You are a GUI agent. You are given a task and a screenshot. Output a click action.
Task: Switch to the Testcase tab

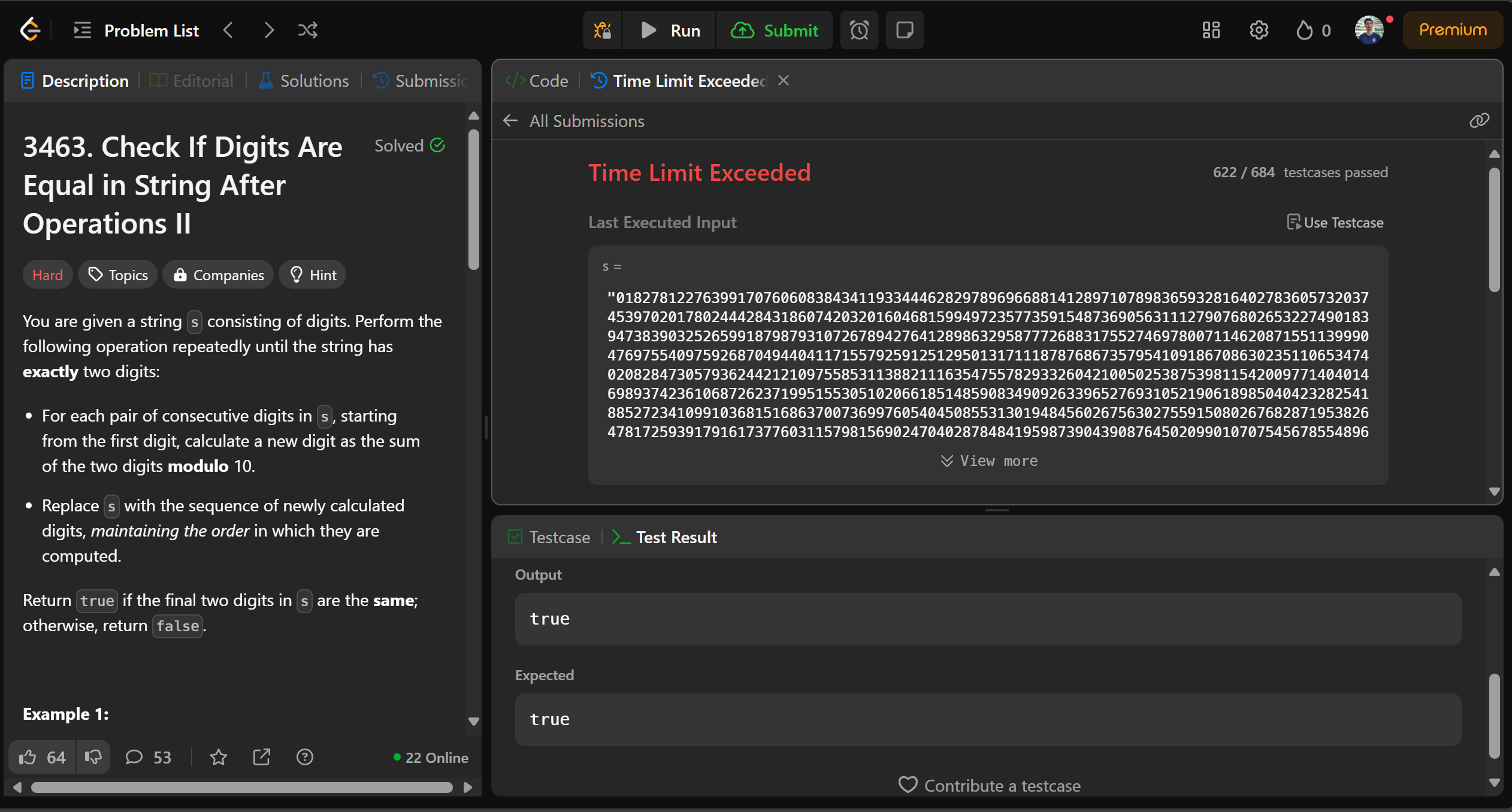point(549,537)
